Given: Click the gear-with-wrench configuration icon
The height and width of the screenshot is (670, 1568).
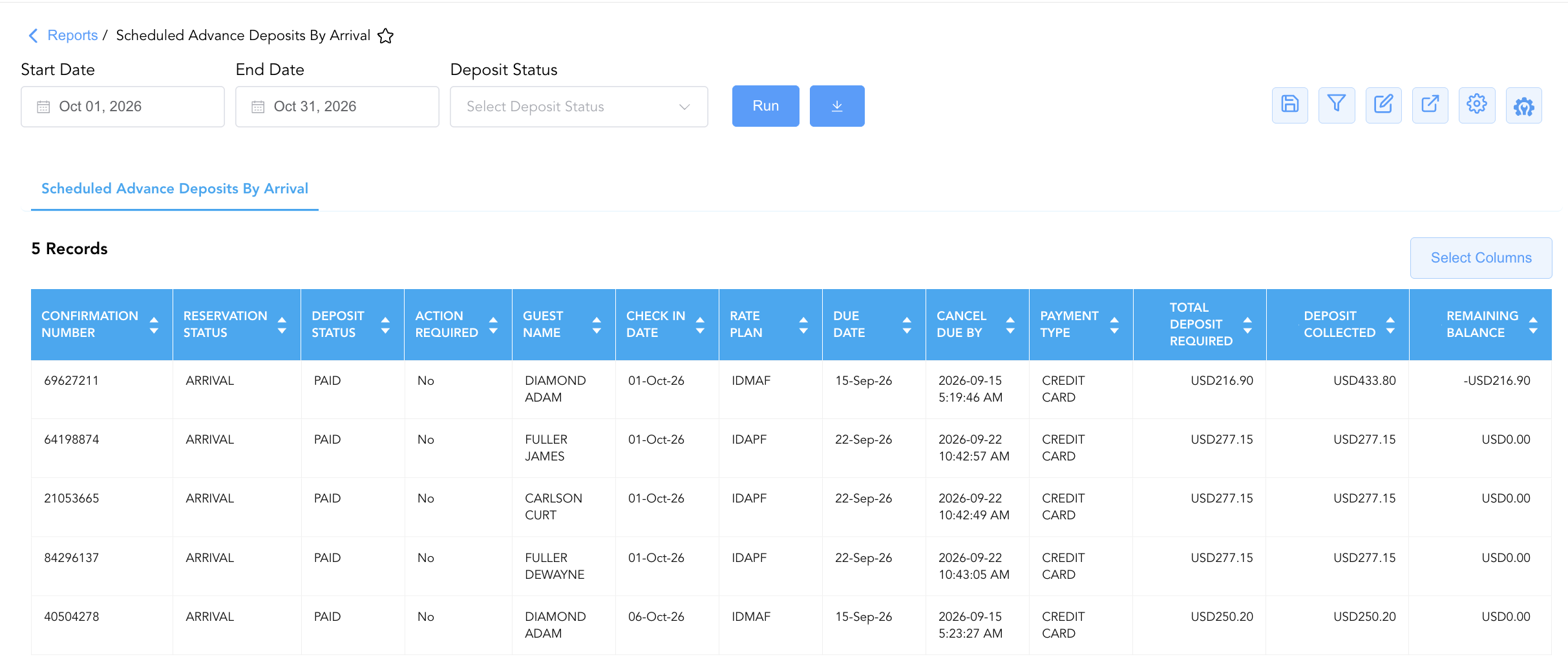Looking at the screenshot, I should (1524, 105).
